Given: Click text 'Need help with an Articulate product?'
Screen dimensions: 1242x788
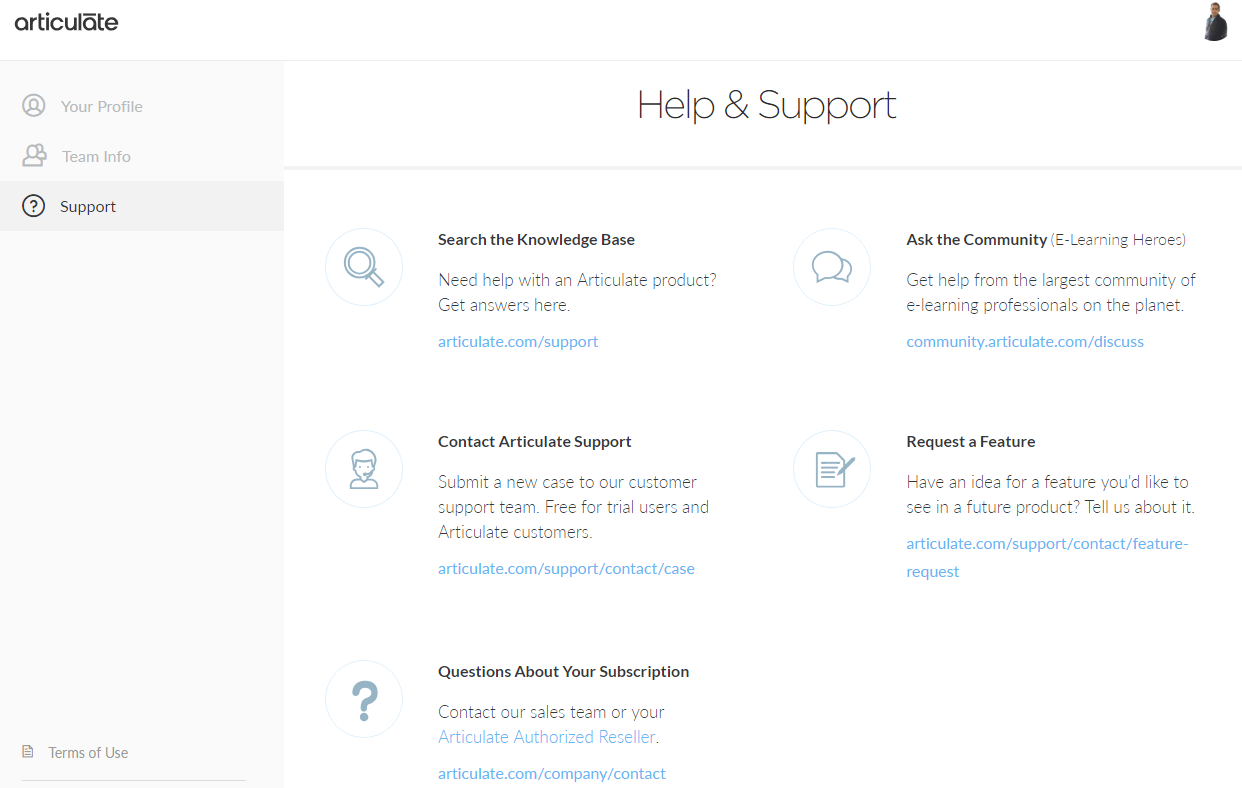Looking at the screenshot, I should pos(577,280).
